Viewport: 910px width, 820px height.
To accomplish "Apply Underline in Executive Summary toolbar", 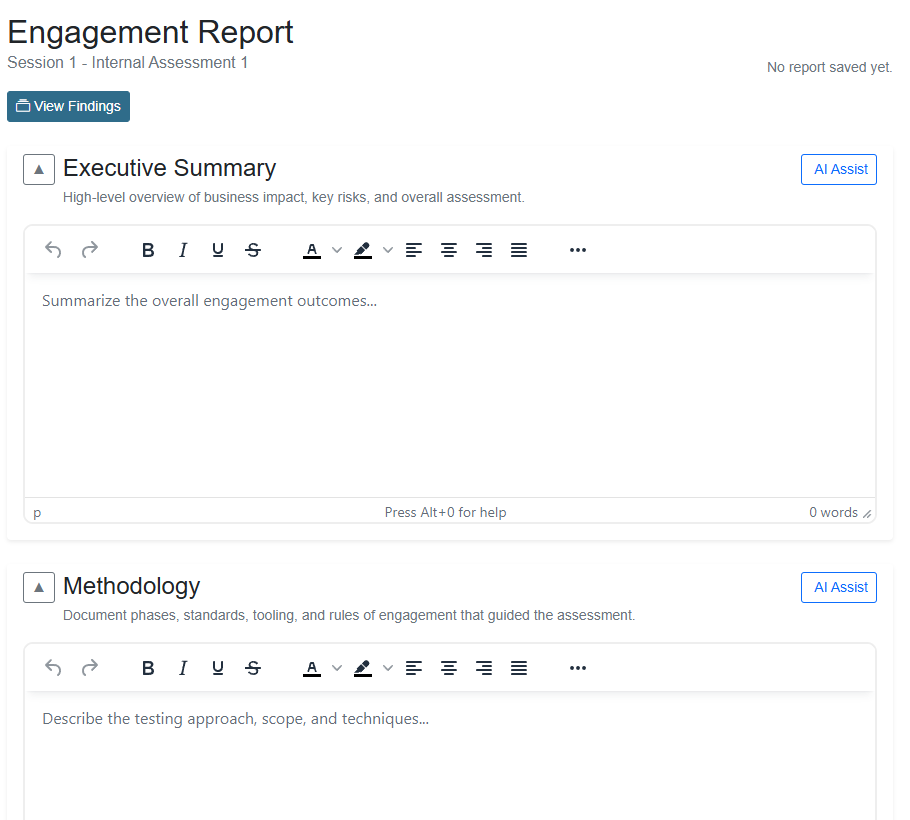I will pos(218,250).
